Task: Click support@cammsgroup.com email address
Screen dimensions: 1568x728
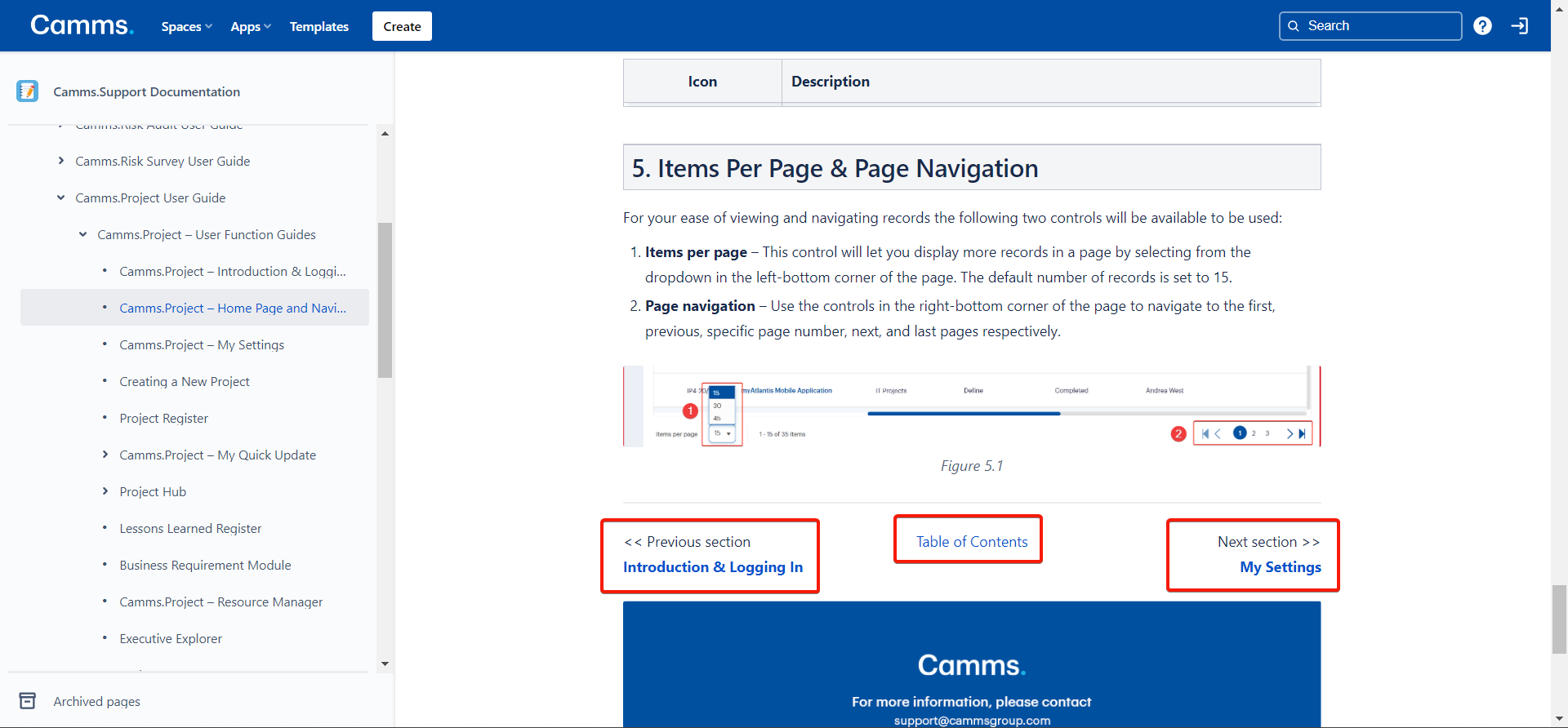Action: 972,721
